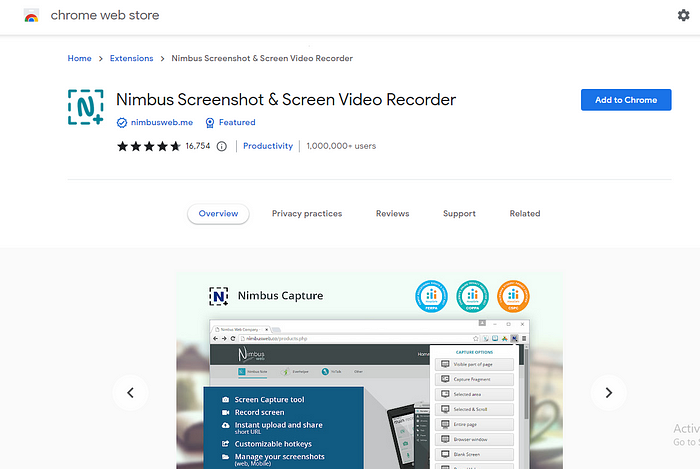700x469 pixels.
Task: Switch to the Reviews tab
Action: pos(392,214)
